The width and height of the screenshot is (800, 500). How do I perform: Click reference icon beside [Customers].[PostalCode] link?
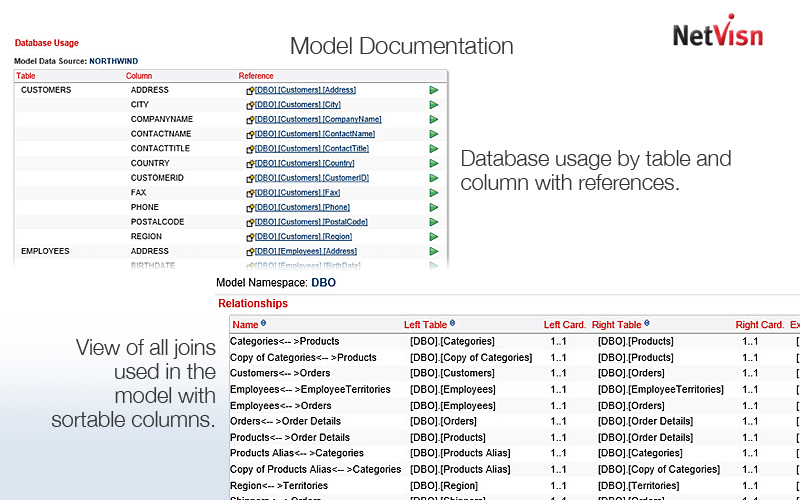pos(250,223)
